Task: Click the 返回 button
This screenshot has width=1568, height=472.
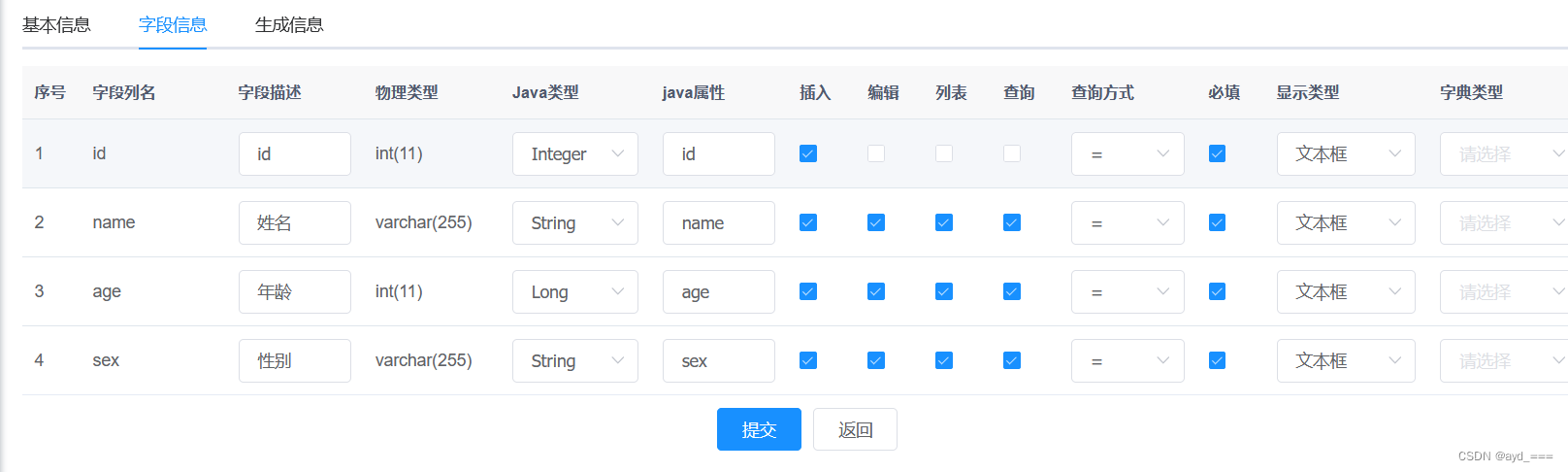Action: point(855,429)
